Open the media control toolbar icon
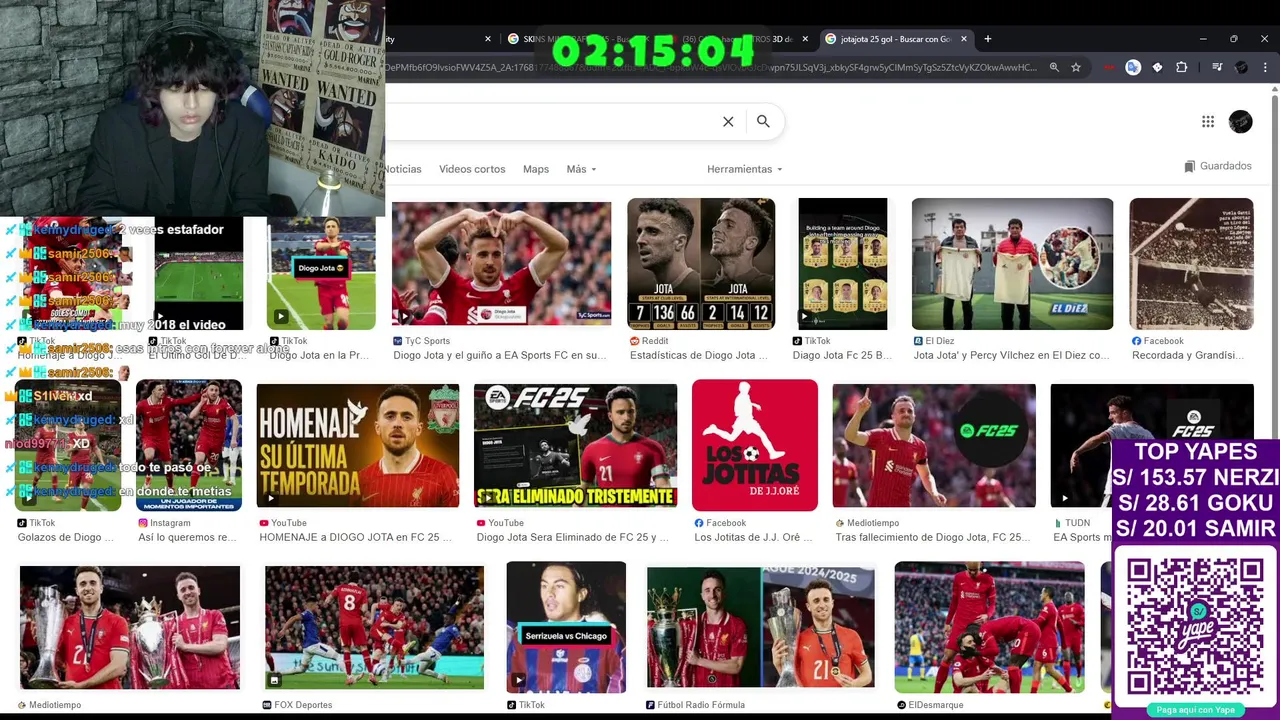This screenshot has width=1280, height=720. click(x=1217, y=67)
